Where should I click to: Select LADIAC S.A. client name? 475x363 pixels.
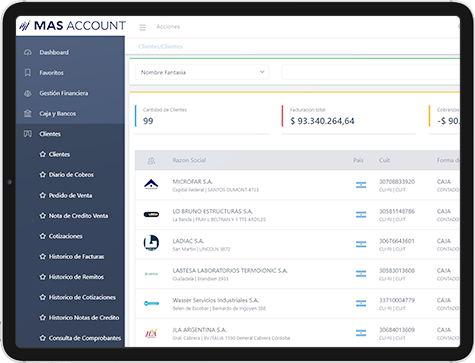[188, 241]
